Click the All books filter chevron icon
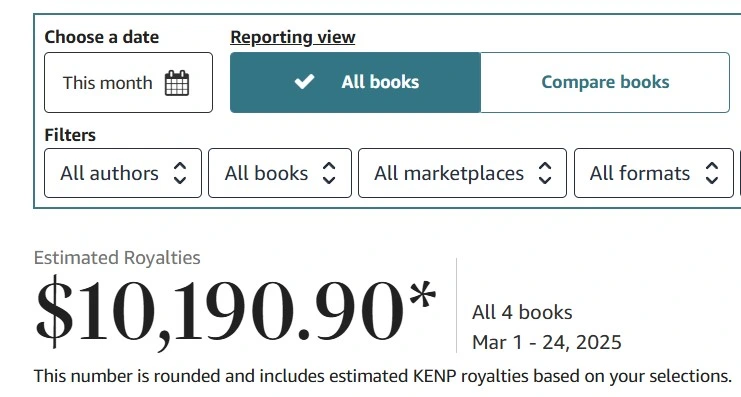Image resolution: width=741 pixels, height=397 pixels. click(329, 173)
